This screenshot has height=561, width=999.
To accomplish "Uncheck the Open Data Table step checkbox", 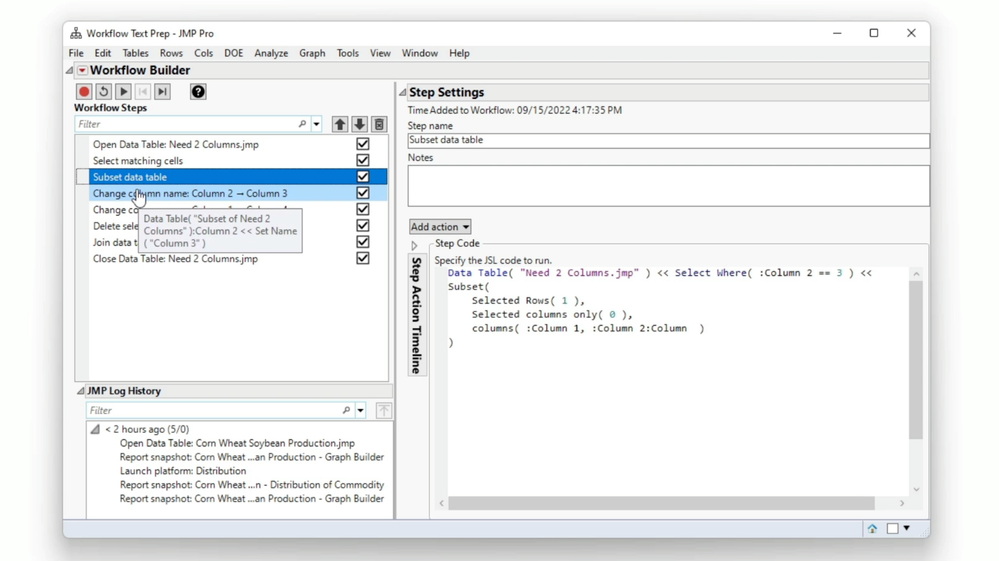I will tap(363, 144).
